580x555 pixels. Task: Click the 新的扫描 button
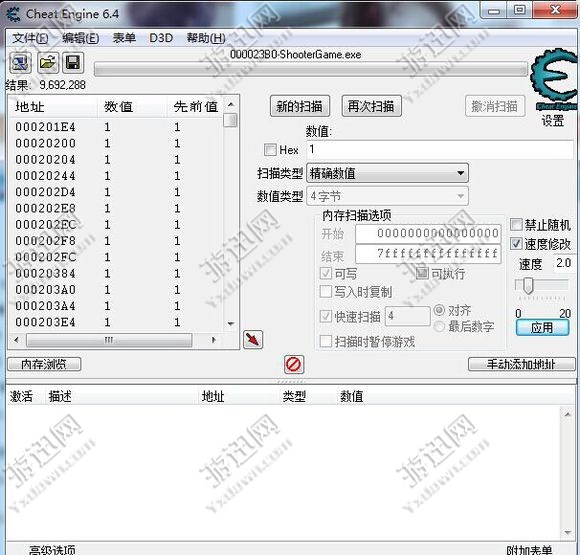[300, 107]
